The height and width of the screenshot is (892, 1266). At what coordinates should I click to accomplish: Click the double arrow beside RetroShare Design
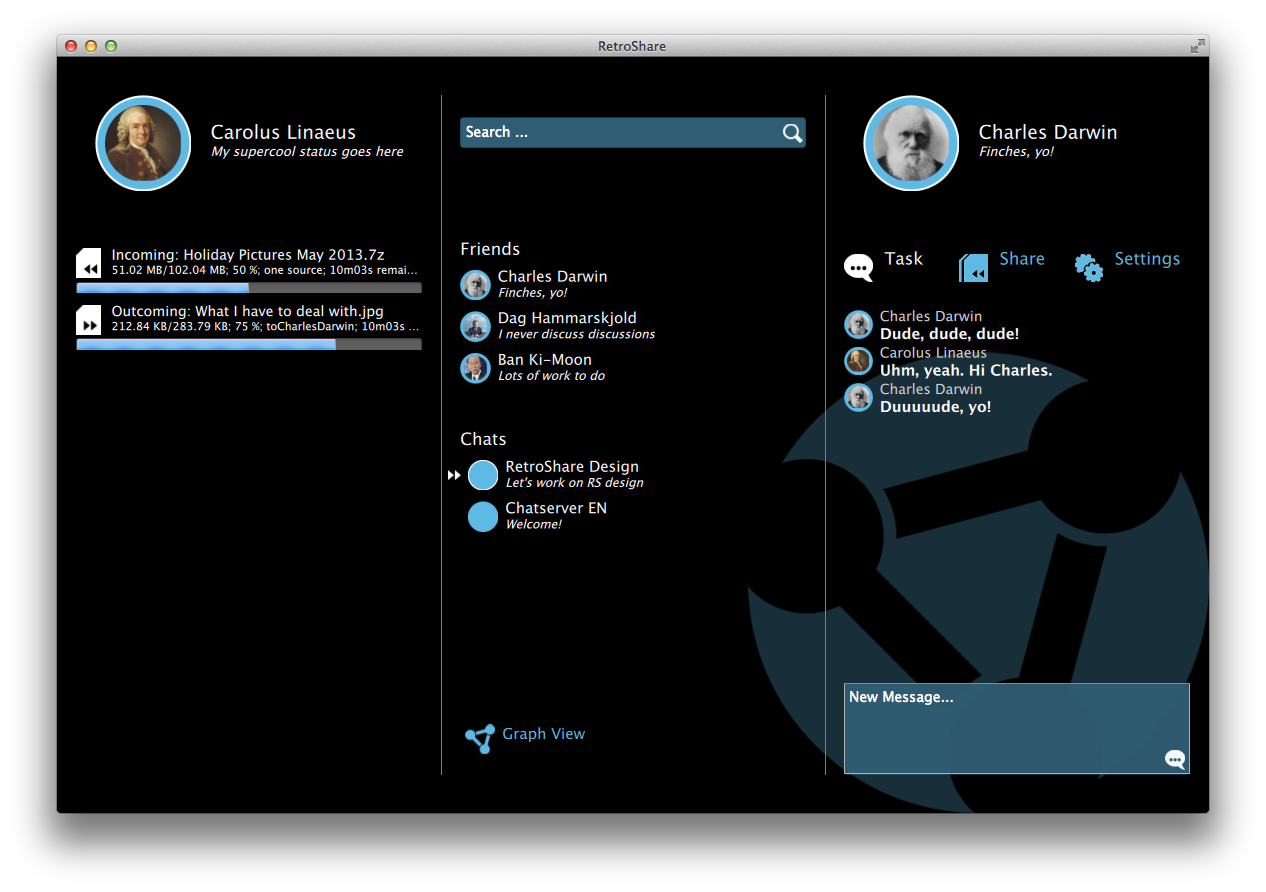coord(454,475)
